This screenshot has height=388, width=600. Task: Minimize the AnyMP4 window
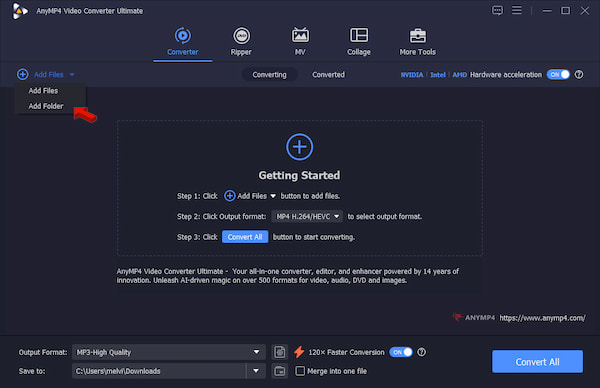click(547, 11)
